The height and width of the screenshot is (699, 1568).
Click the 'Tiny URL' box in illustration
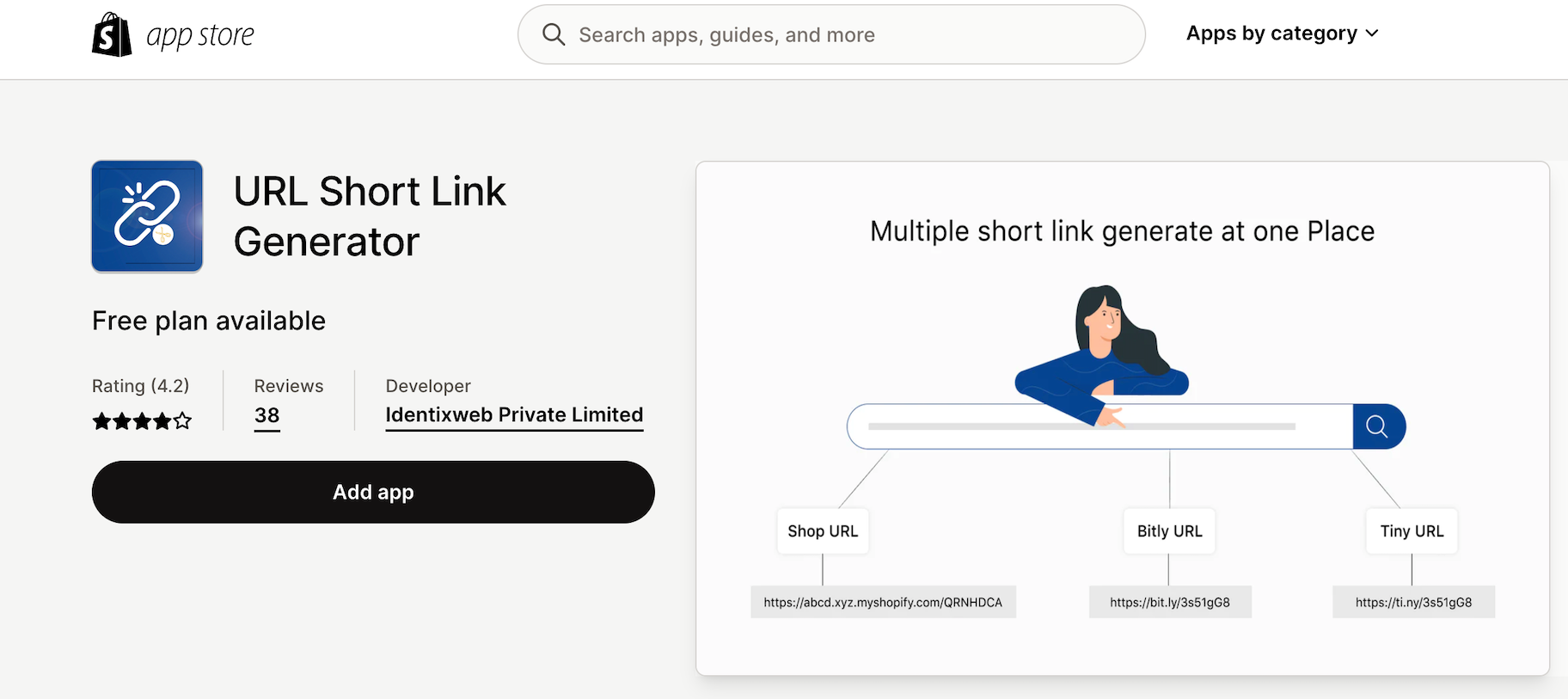click(1412, 531)
